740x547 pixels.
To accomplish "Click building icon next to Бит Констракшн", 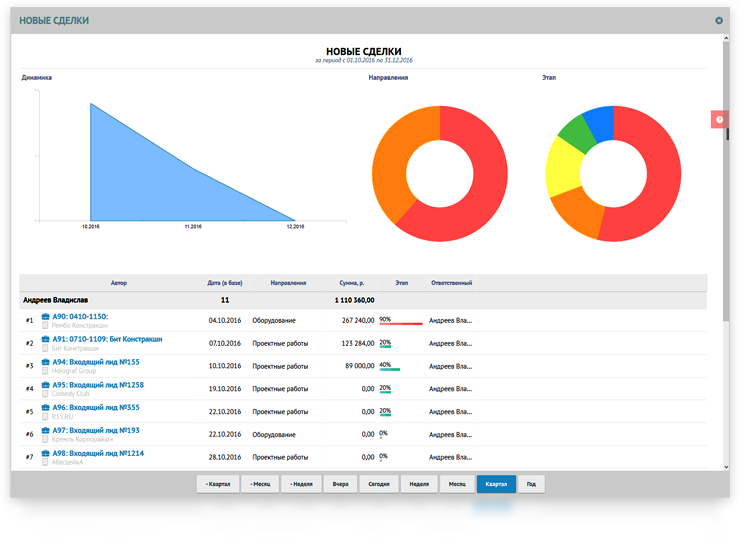I will [x=45, y=347].
